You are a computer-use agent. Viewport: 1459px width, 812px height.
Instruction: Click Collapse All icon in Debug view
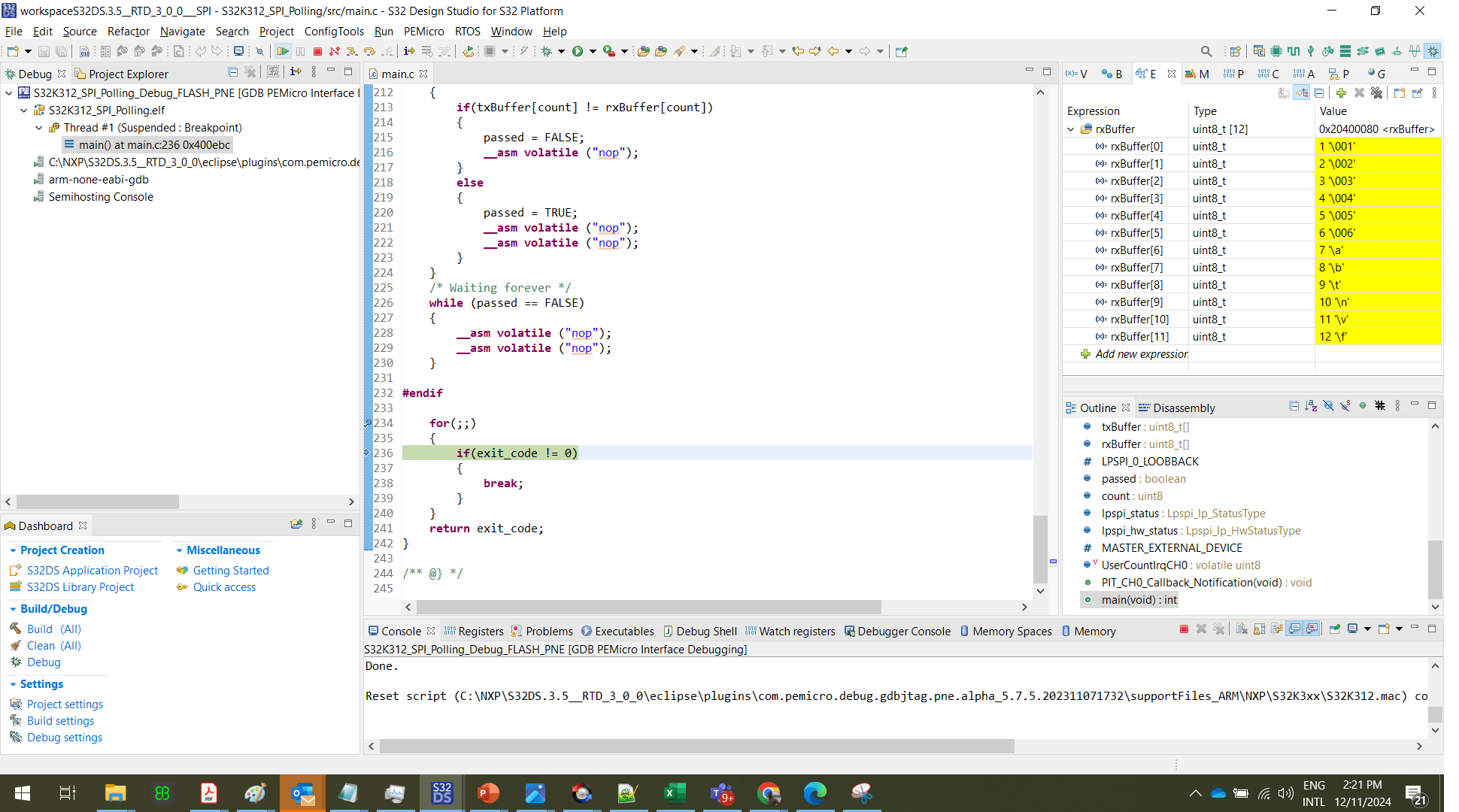[232, 72]
